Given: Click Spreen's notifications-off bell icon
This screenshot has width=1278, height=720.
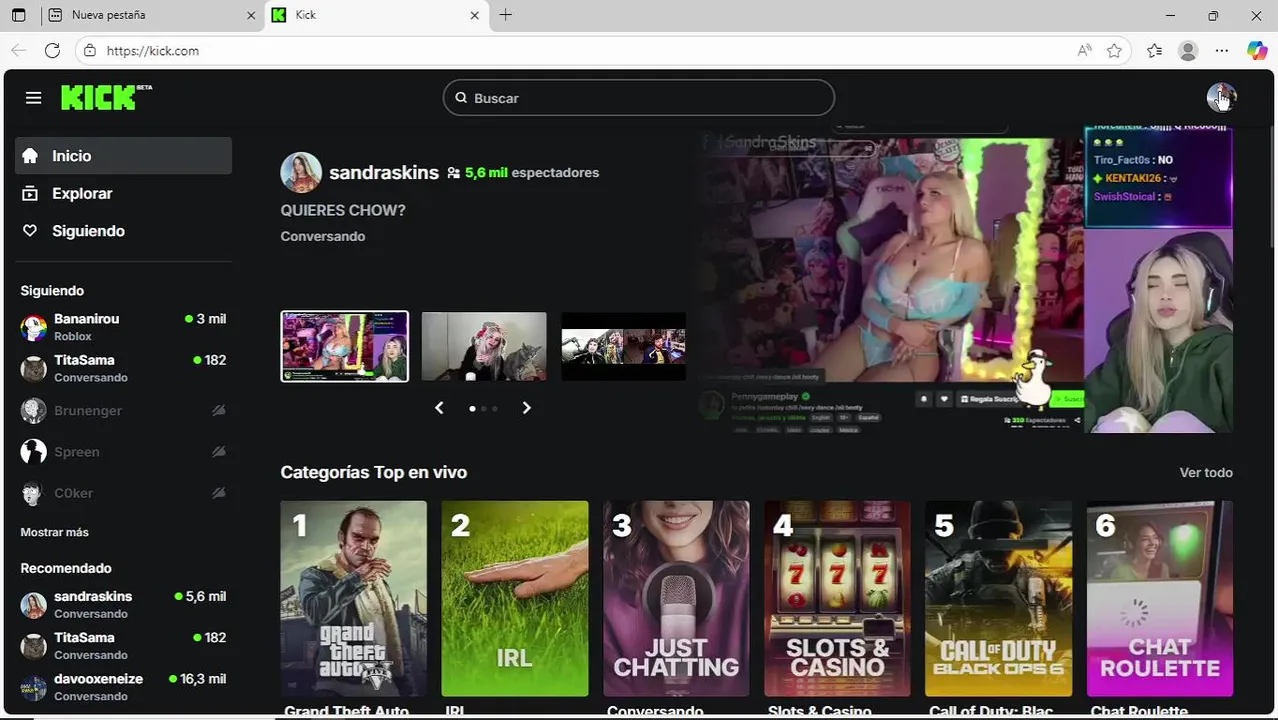Looking at the screenshot, I should pos(219,451).
